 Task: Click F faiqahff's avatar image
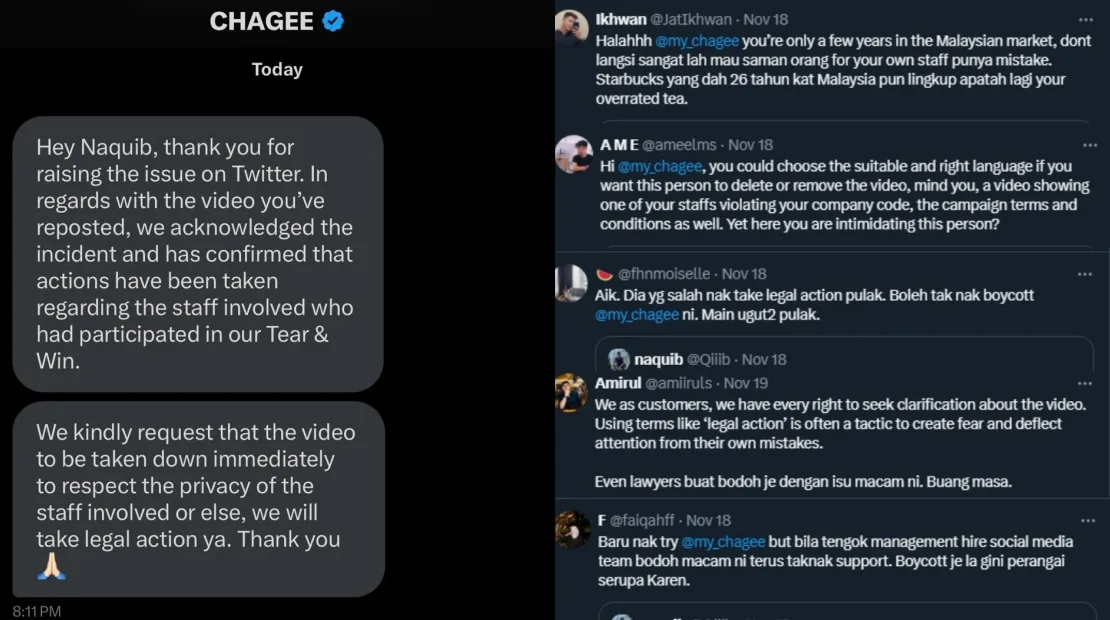(572, 528)
